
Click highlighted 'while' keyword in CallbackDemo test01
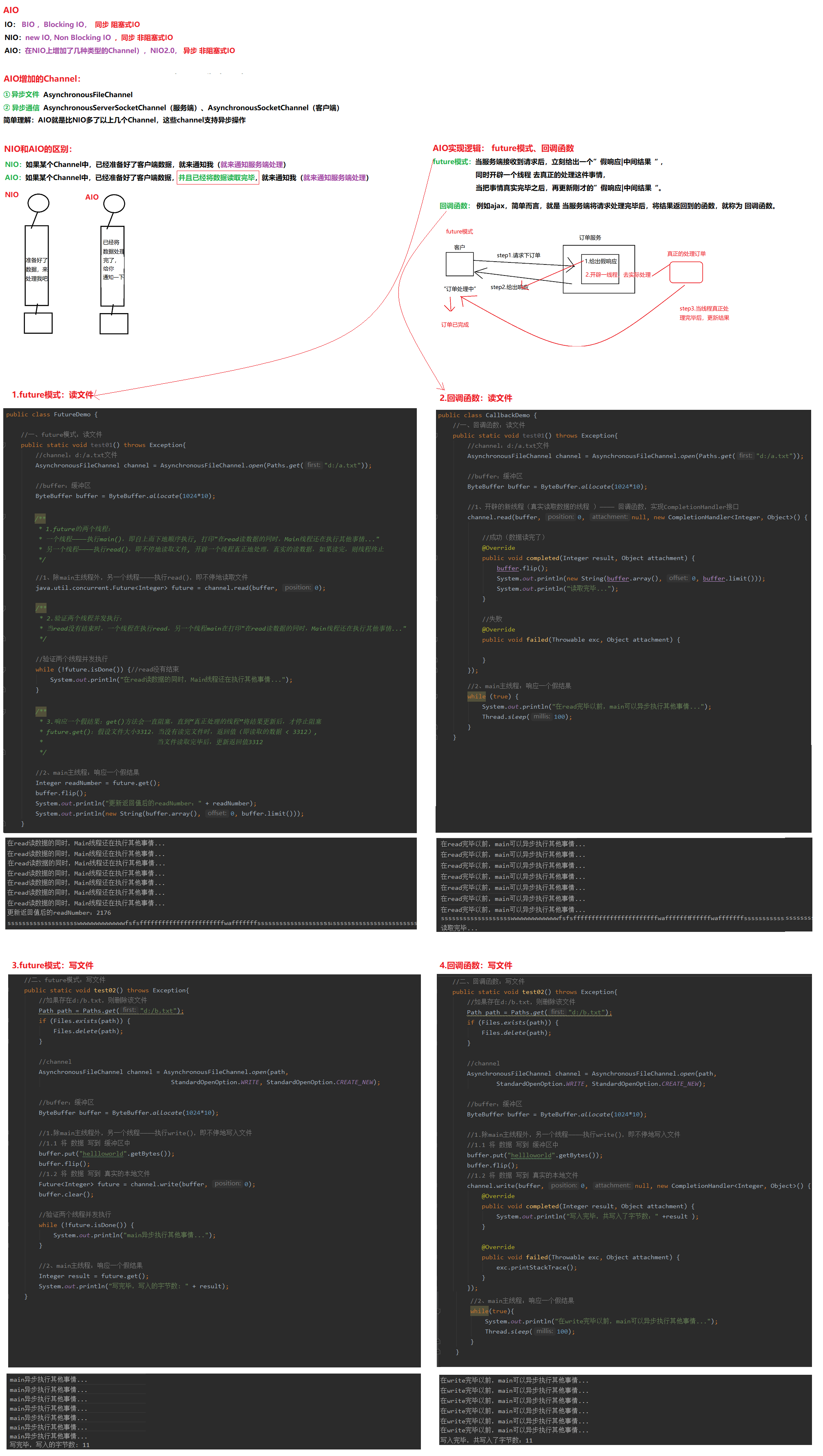pos(476,696)
